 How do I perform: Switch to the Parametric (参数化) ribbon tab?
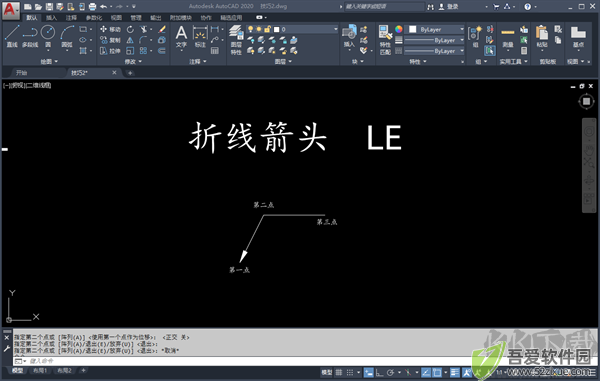tap(94, 18)
